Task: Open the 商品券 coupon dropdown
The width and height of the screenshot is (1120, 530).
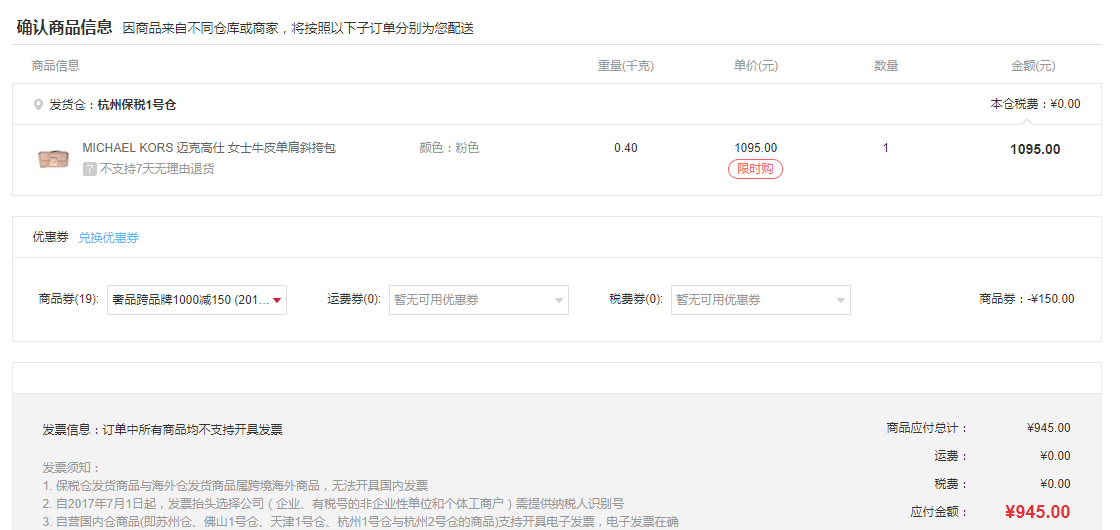Action: point(196,300)
